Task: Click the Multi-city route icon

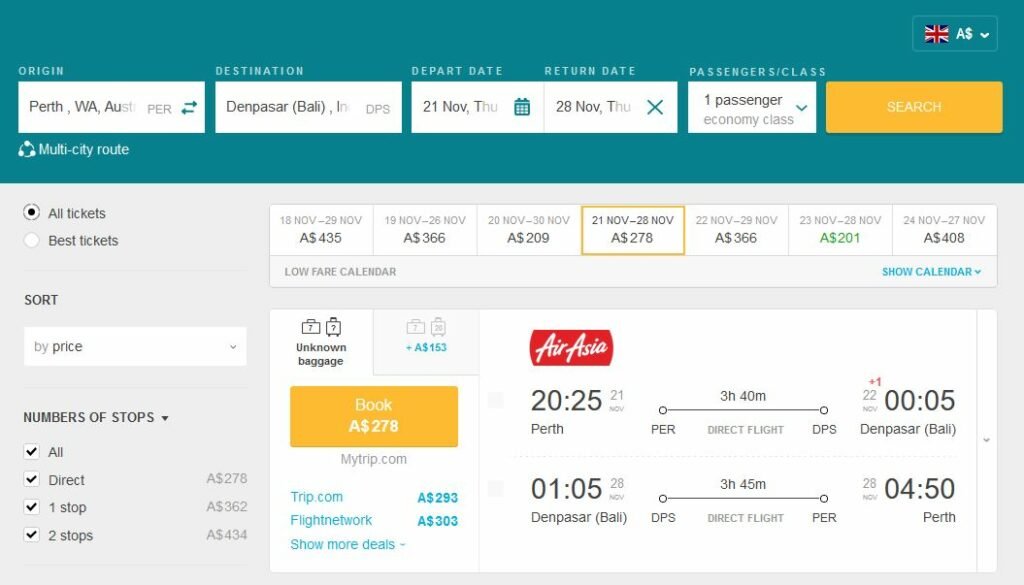Action: pos(27,150)
